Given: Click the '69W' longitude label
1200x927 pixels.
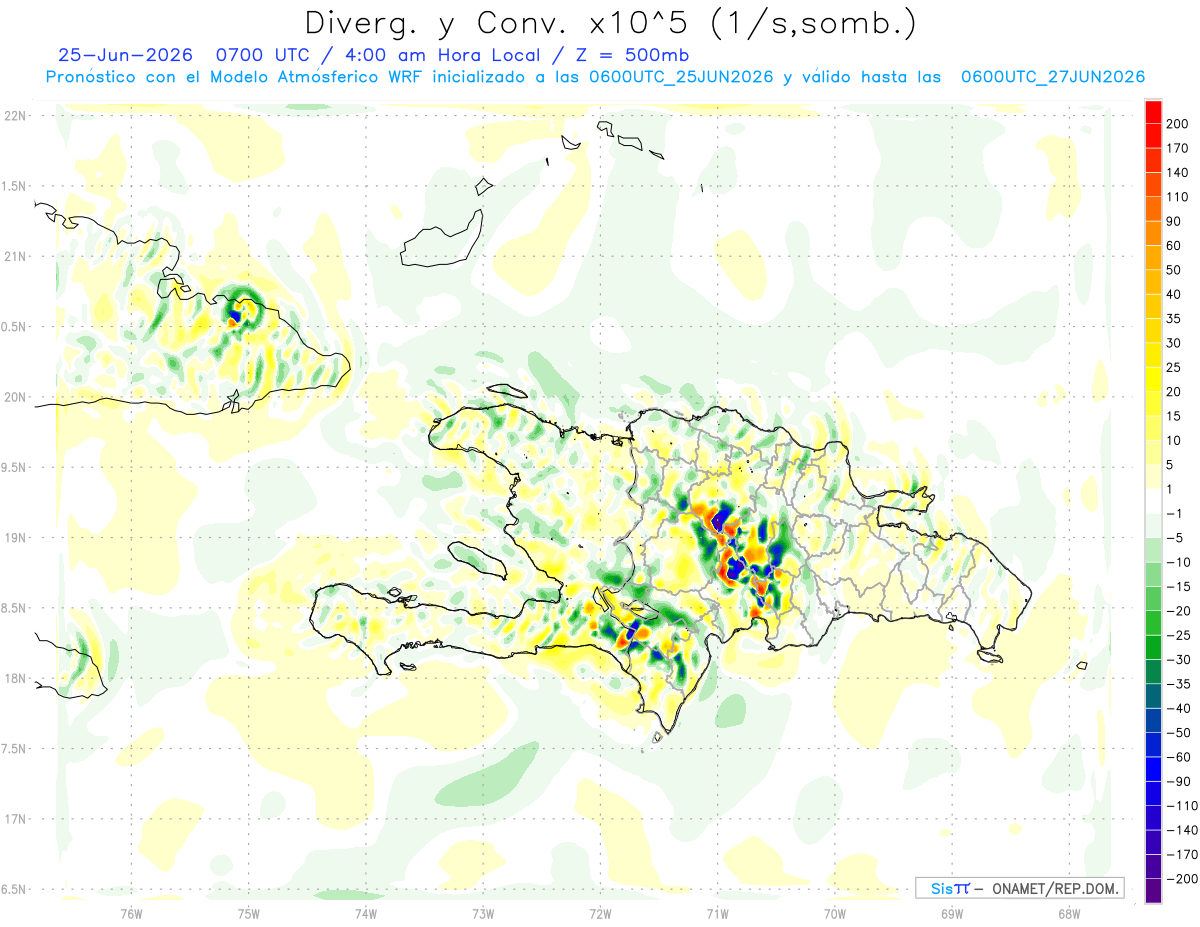Looking at the screenshot, I should pyautogui.click(x=952, y=913).
